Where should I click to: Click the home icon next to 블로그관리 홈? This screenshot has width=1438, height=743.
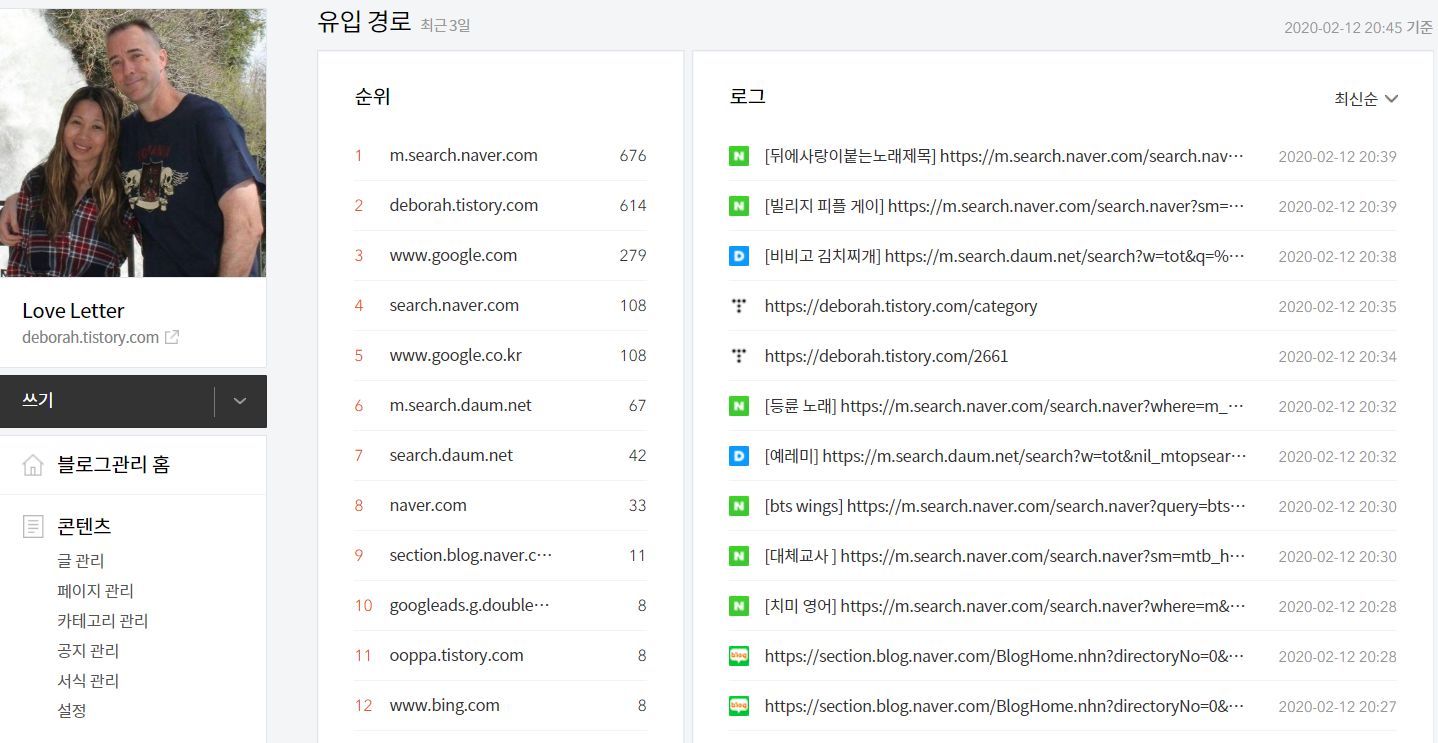[x=33, y=465]
